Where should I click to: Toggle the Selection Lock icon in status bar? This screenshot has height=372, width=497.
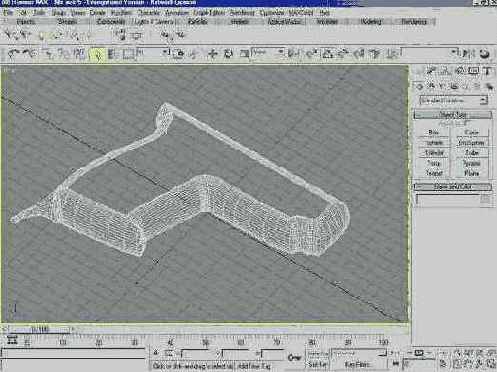coord(156,353)
